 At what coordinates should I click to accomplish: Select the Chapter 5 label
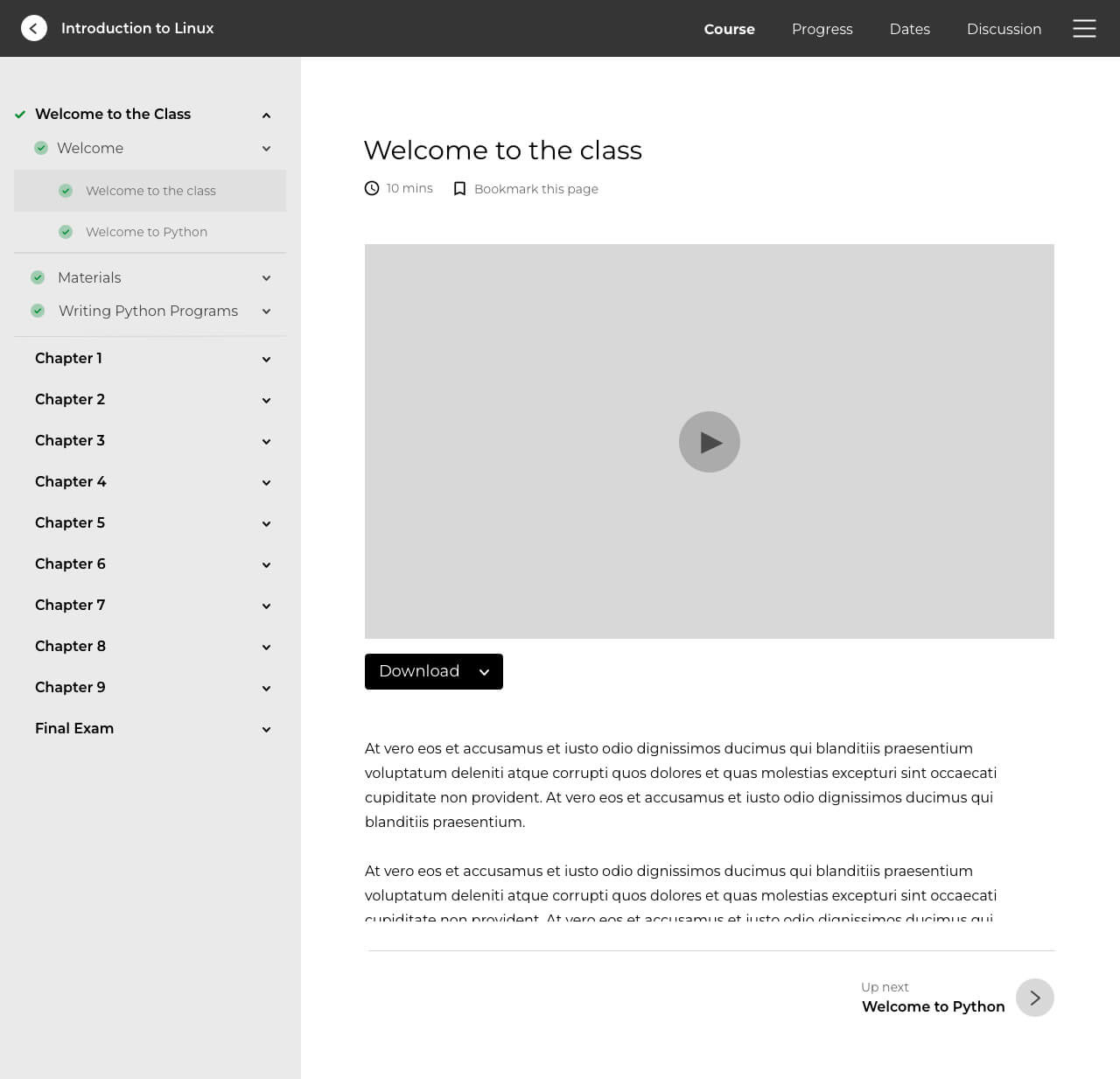tap(70, 522)
